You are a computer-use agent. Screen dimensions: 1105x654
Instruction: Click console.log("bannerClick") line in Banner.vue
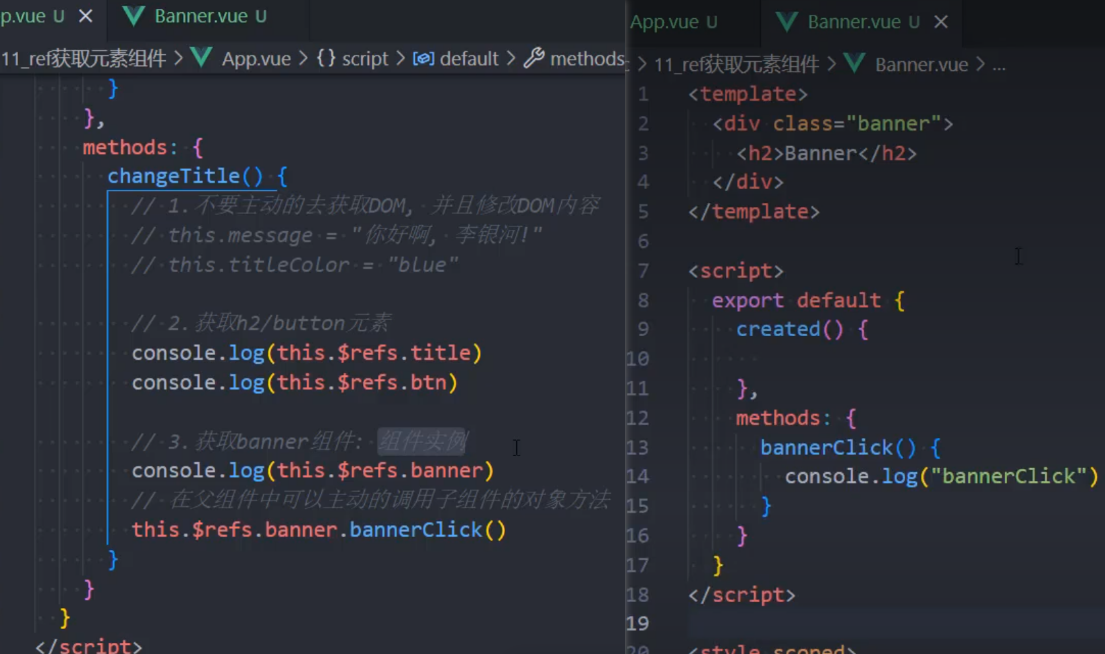942,477
